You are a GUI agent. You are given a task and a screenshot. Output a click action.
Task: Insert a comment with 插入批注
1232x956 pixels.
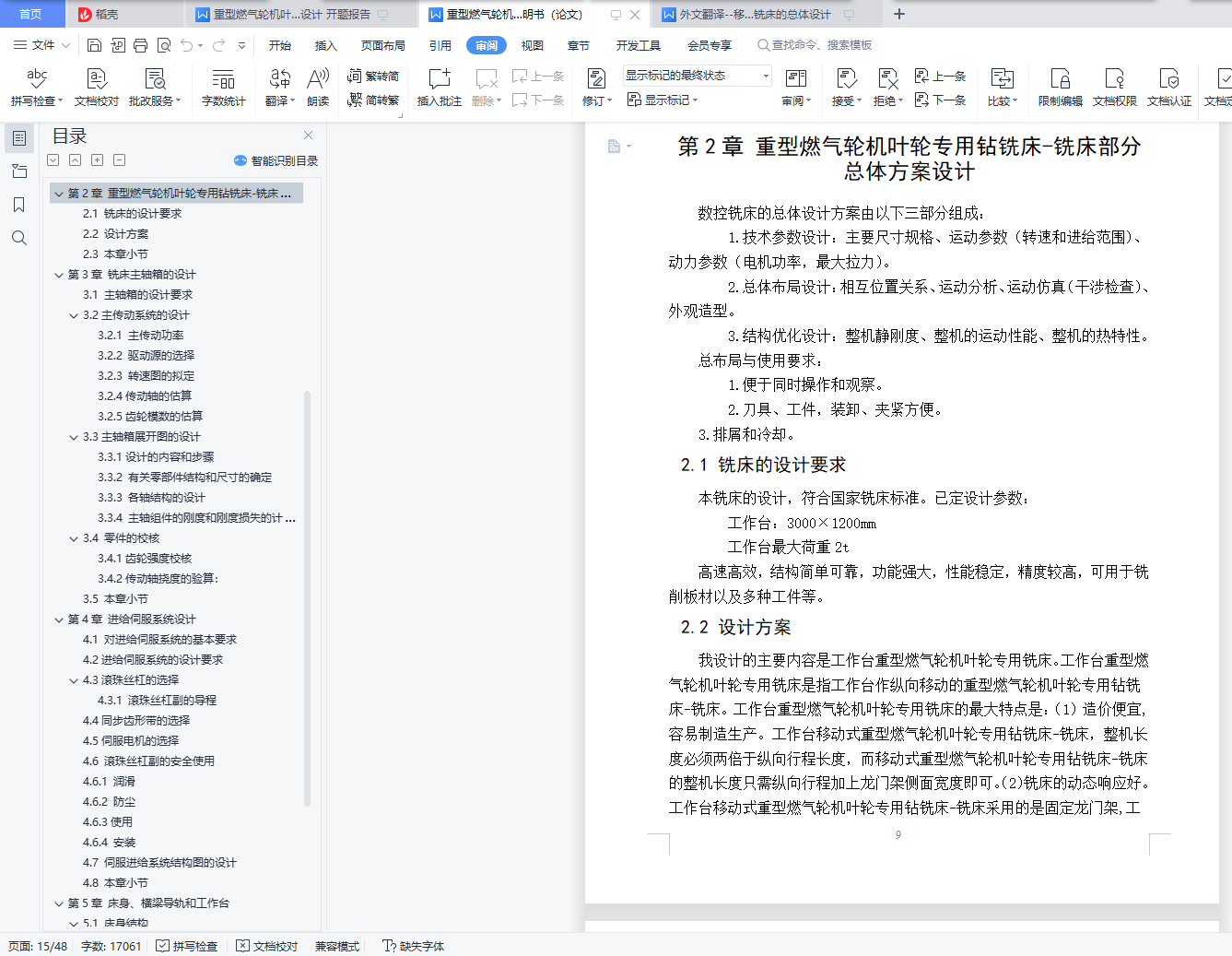pyautogui.click(x=440, y=88)
